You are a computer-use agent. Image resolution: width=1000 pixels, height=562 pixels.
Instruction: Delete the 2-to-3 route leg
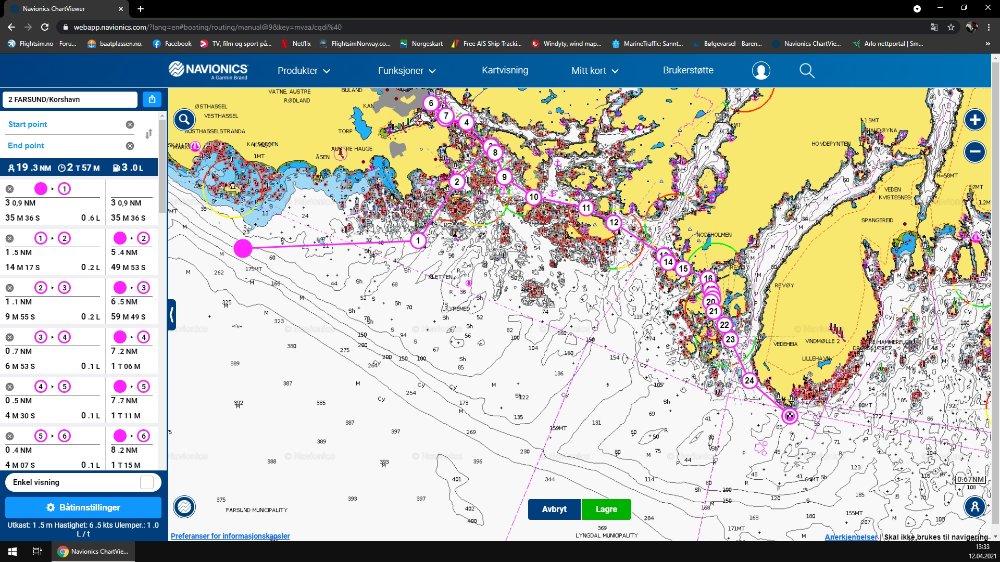[x=10, y=288]
